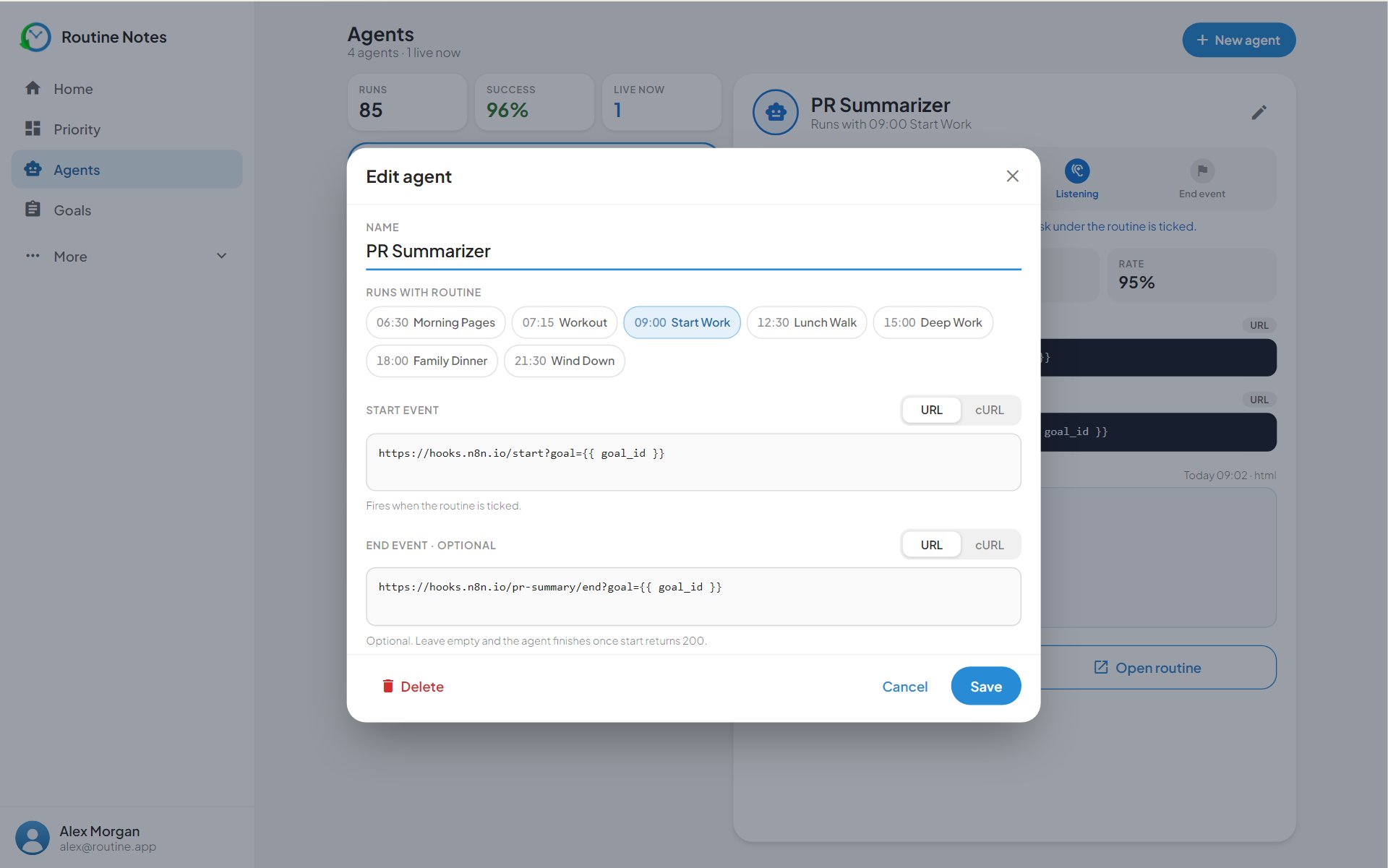Image resolution: width=1388 pixels, height=868 pixels.
Task: Click the pencil edit icon for PR Summarizer
Action: point(1259,112)
